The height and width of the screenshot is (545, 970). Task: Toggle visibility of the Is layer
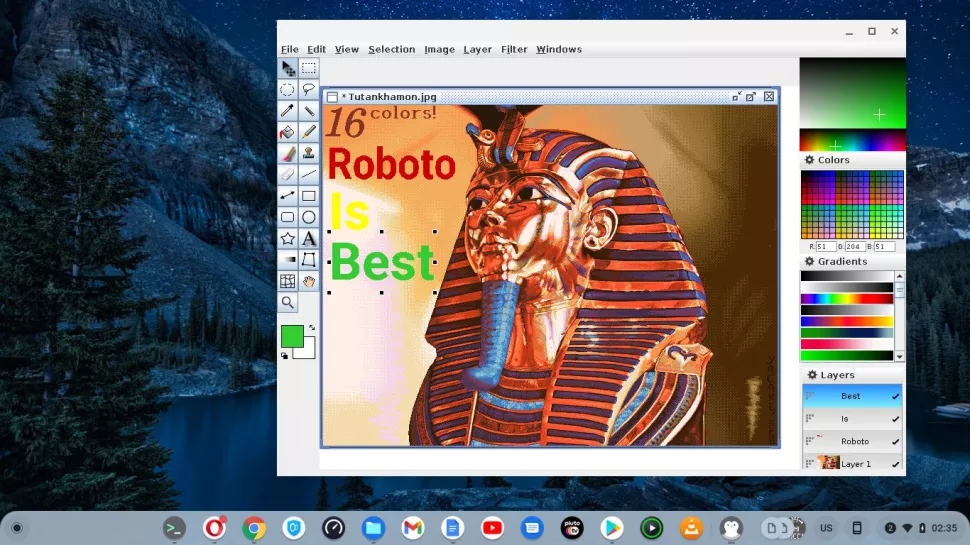[x=895, y=419]
